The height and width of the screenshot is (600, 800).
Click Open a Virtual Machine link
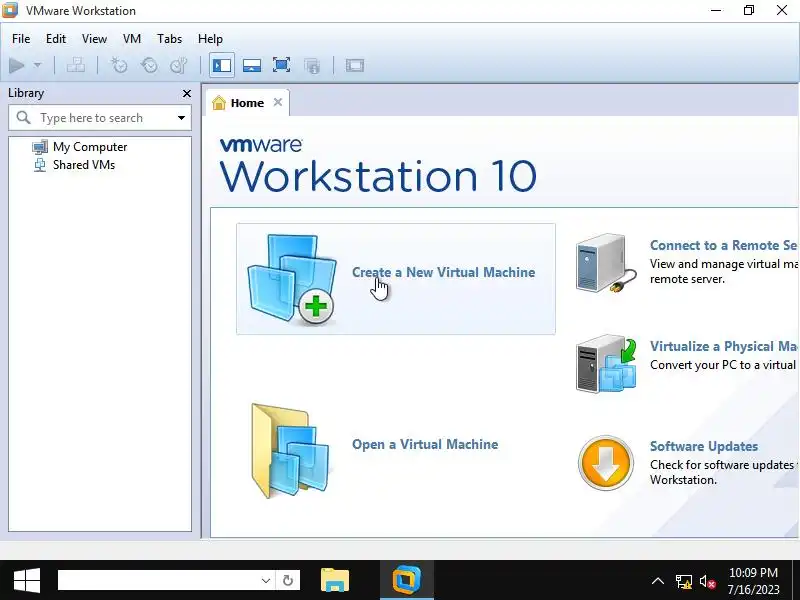pos(425,444)
